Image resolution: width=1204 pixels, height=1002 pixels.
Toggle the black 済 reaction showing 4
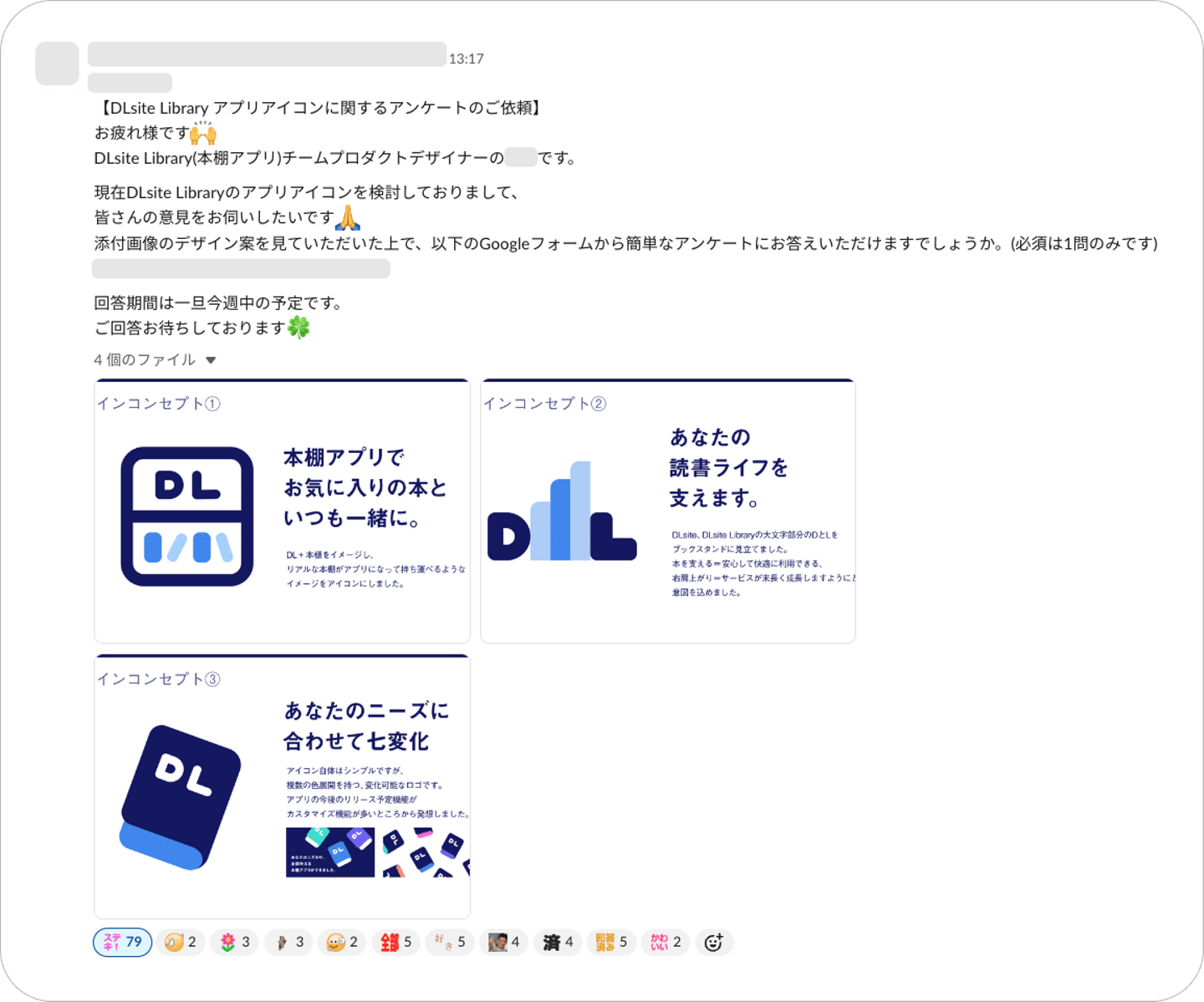pyautogui.click(x=558, y=942)
